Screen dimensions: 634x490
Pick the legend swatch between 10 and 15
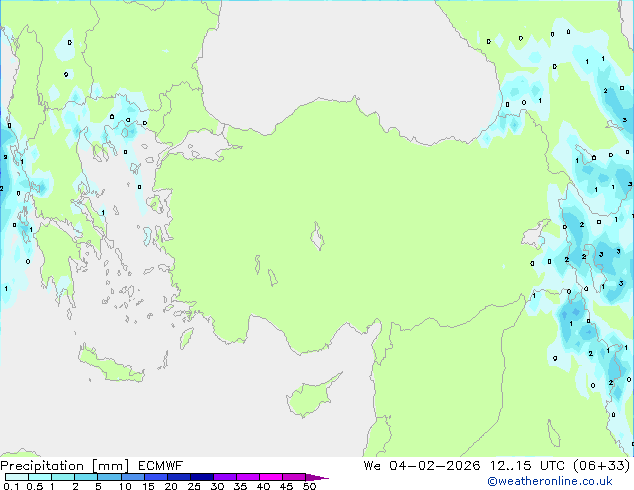(x=133, y=477)
